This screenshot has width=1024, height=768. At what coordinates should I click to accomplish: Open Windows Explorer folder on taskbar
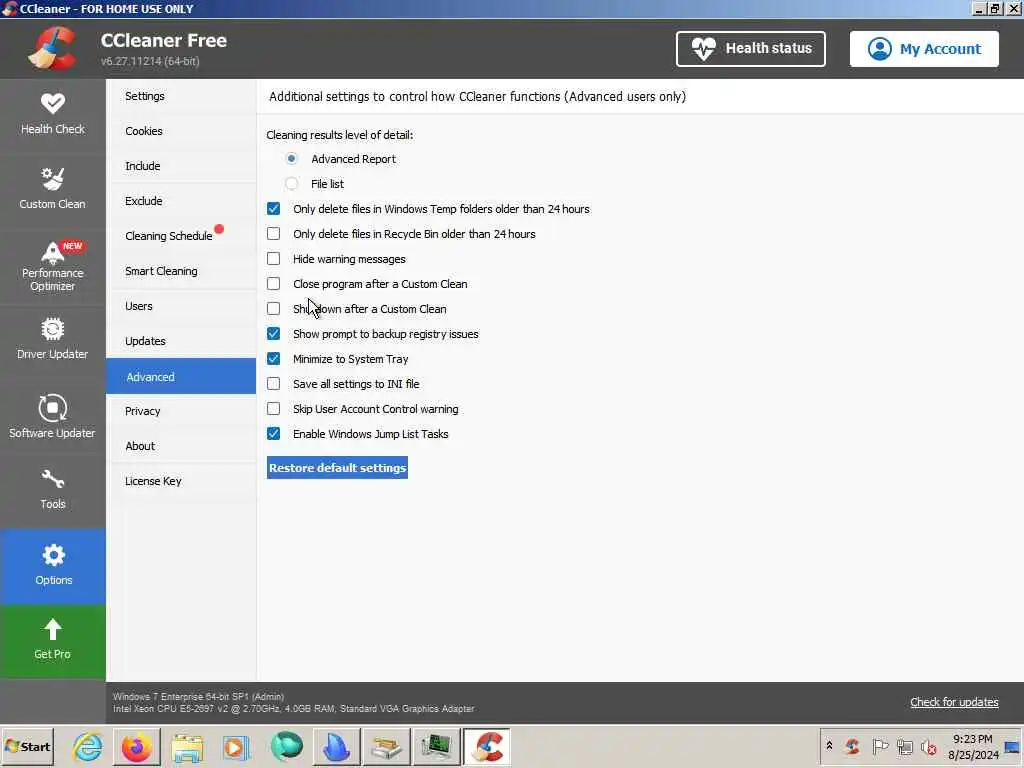[x=187, y=747]
